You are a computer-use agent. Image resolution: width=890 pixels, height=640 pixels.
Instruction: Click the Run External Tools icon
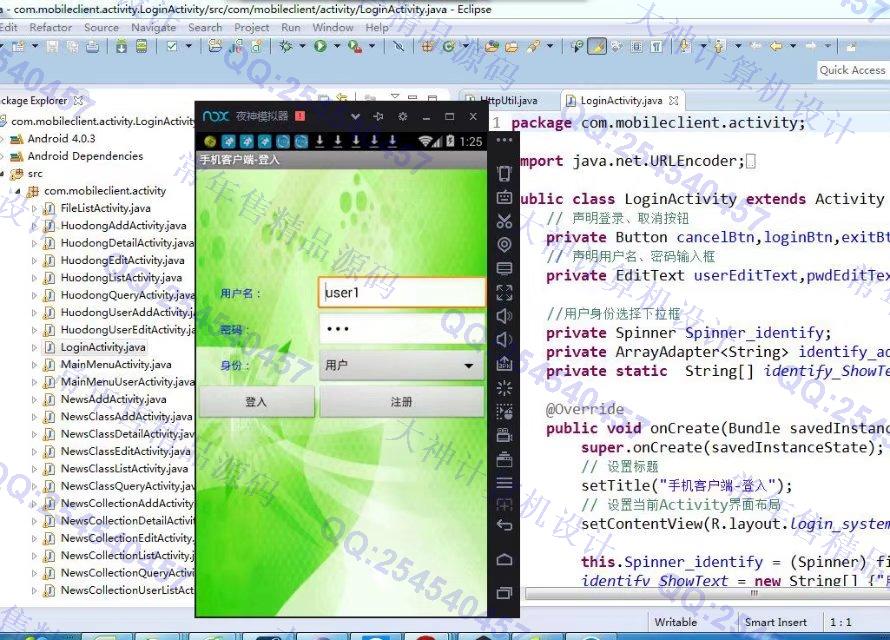355,47
